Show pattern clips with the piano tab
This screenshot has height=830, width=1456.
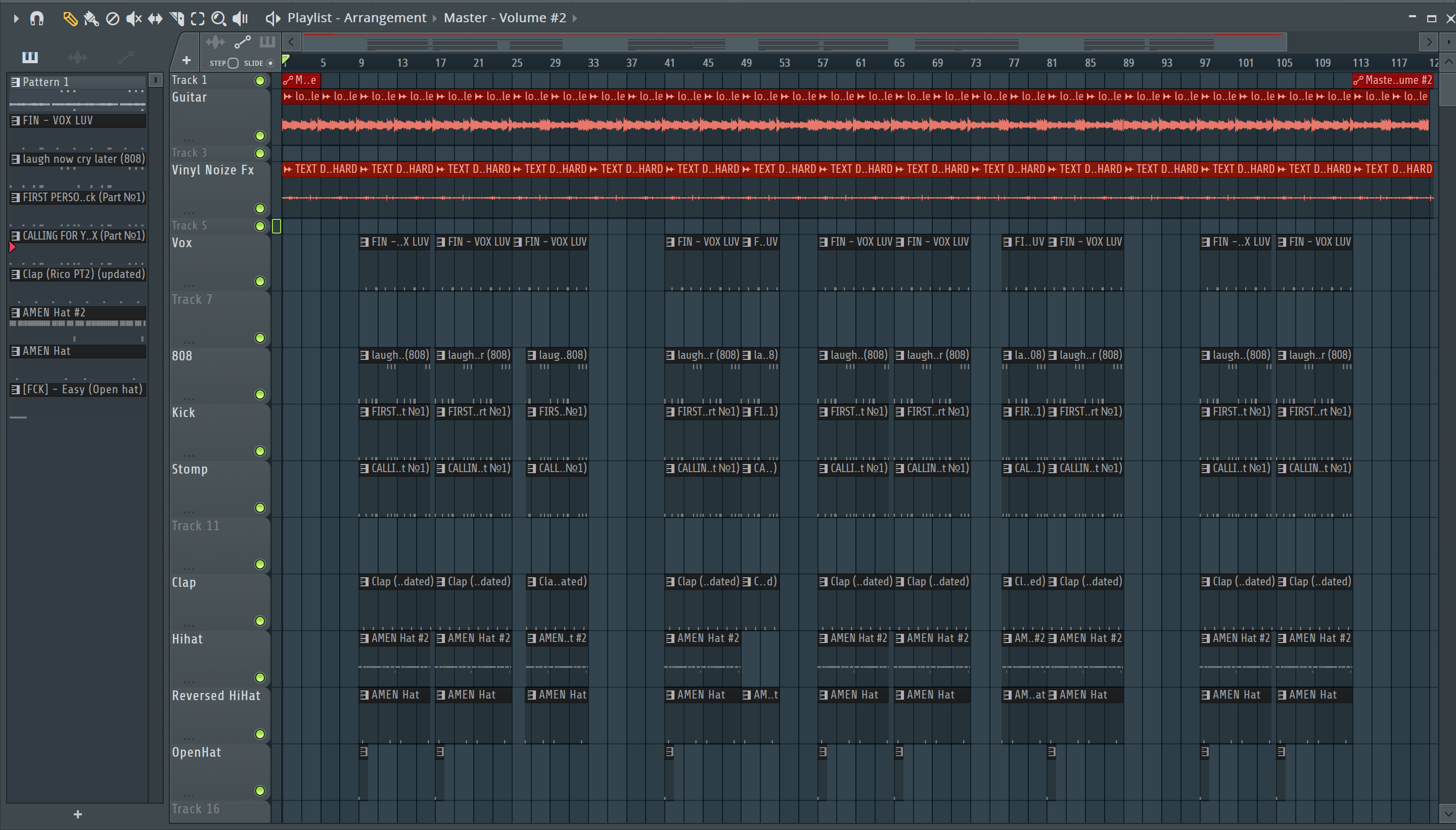[30, 57]
